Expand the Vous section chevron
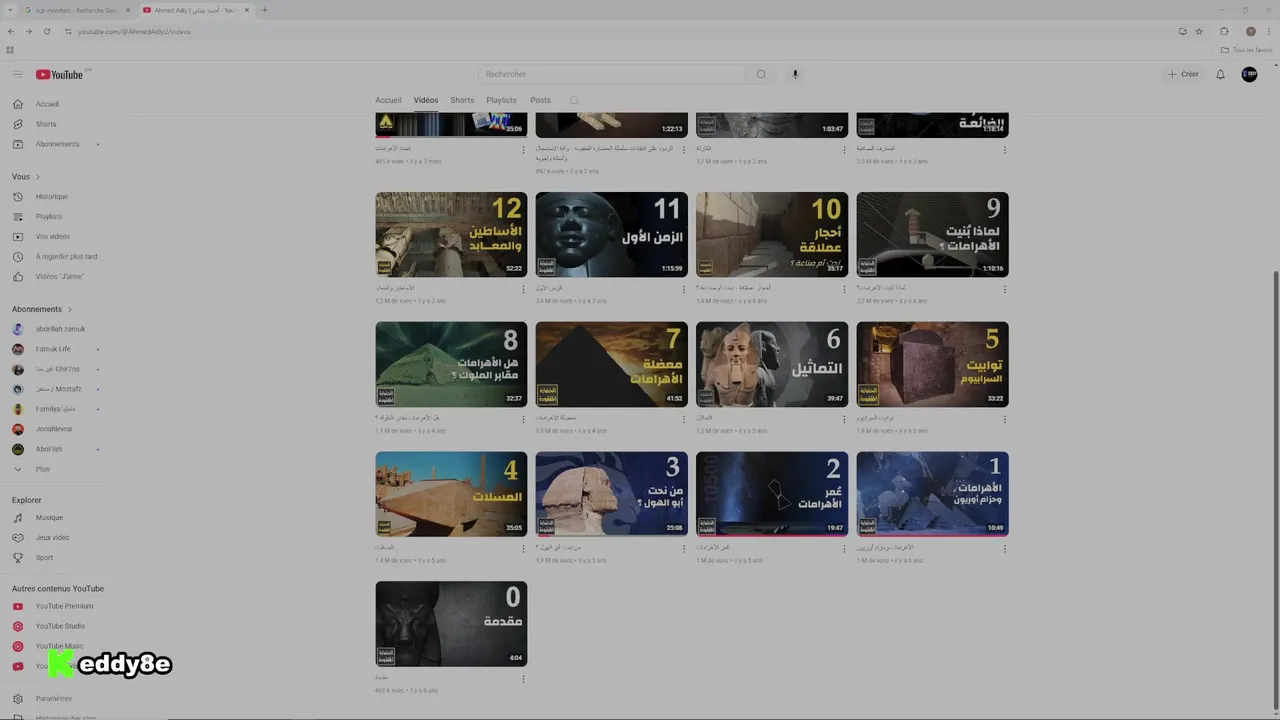Image resolution: width=1280 pixels, height=720 pixels. [x=38, y=177]
